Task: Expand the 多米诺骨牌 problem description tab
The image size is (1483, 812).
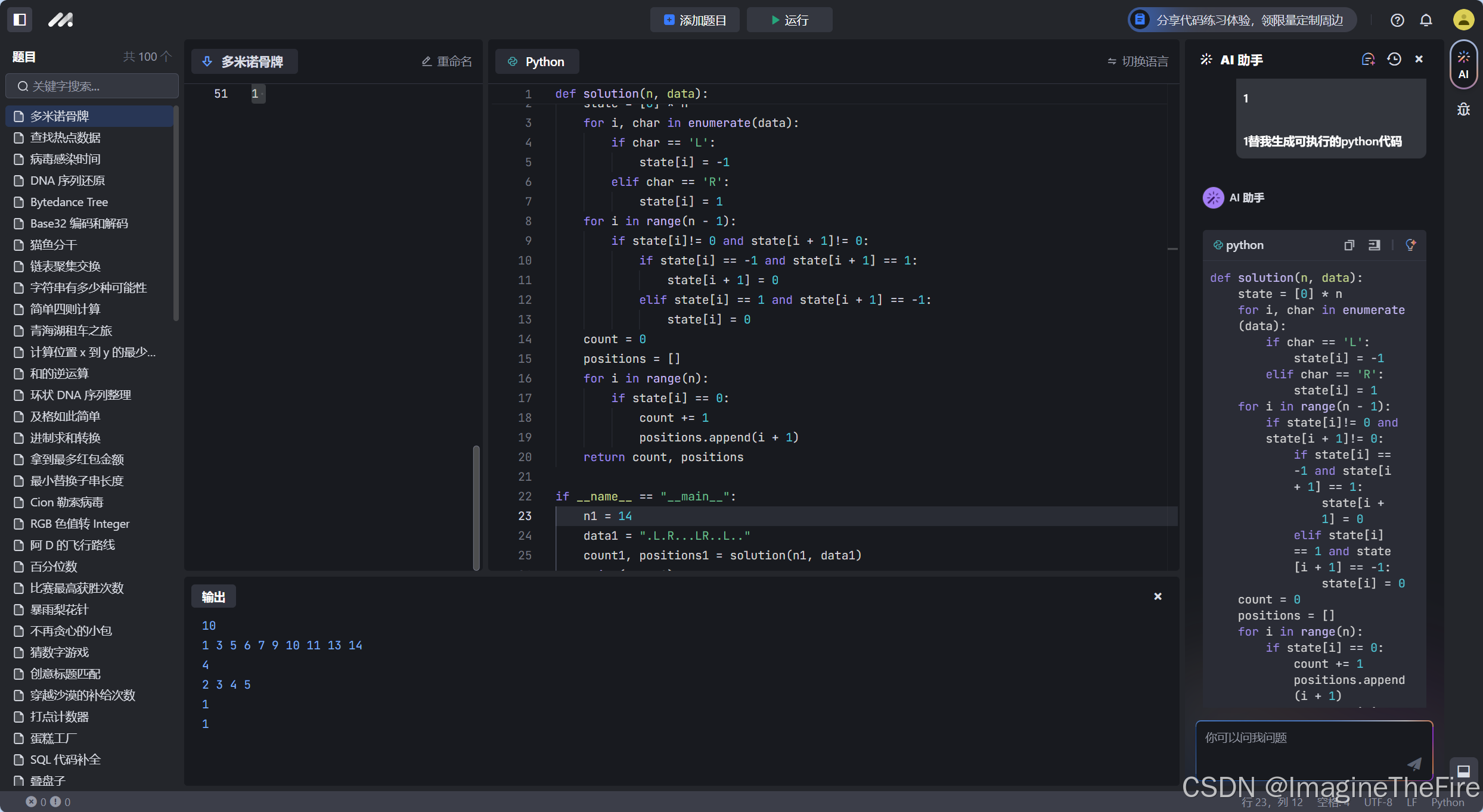Action: click(244, 61)
